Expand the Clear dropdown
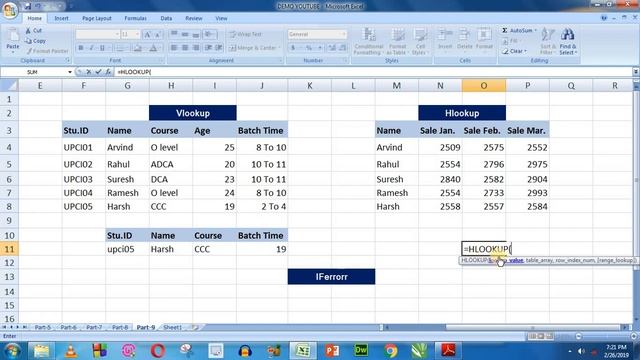640x360 pixels. click(526, 51)
